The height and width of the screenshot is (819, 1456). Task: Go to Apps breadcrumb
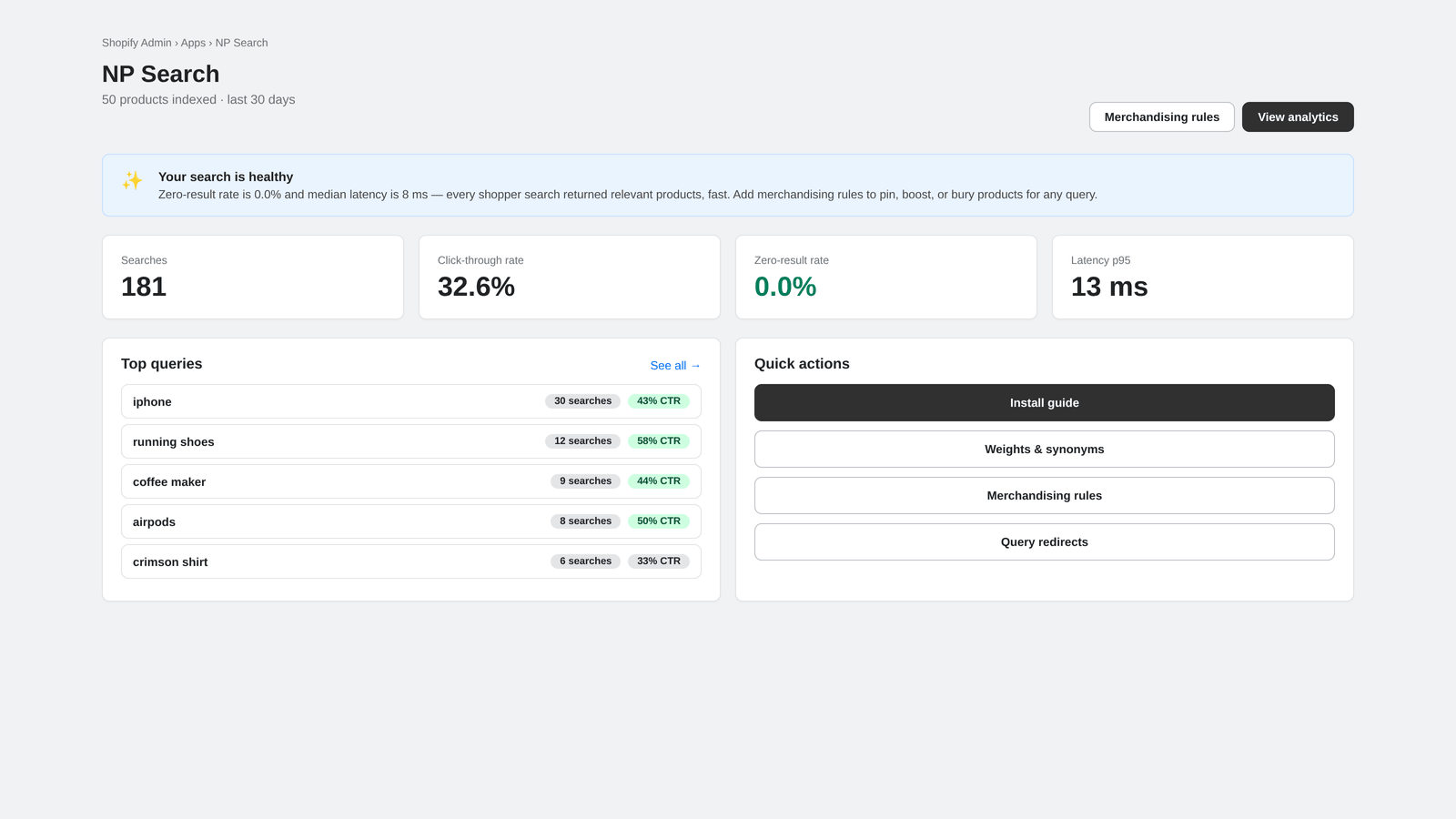click(193, 43)
